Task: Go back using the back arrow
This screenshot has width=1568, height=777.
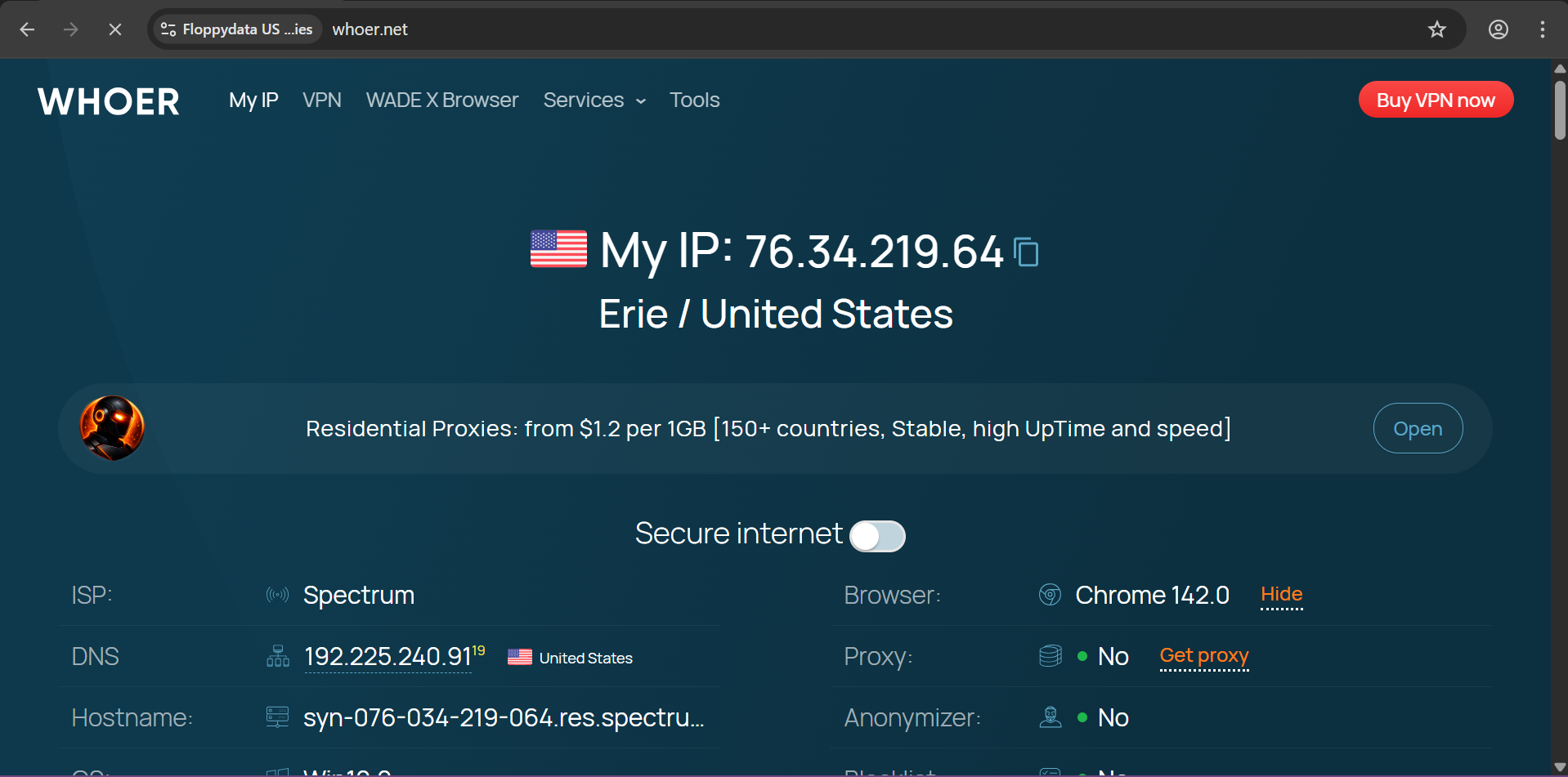Action: (x=27, y=29)
